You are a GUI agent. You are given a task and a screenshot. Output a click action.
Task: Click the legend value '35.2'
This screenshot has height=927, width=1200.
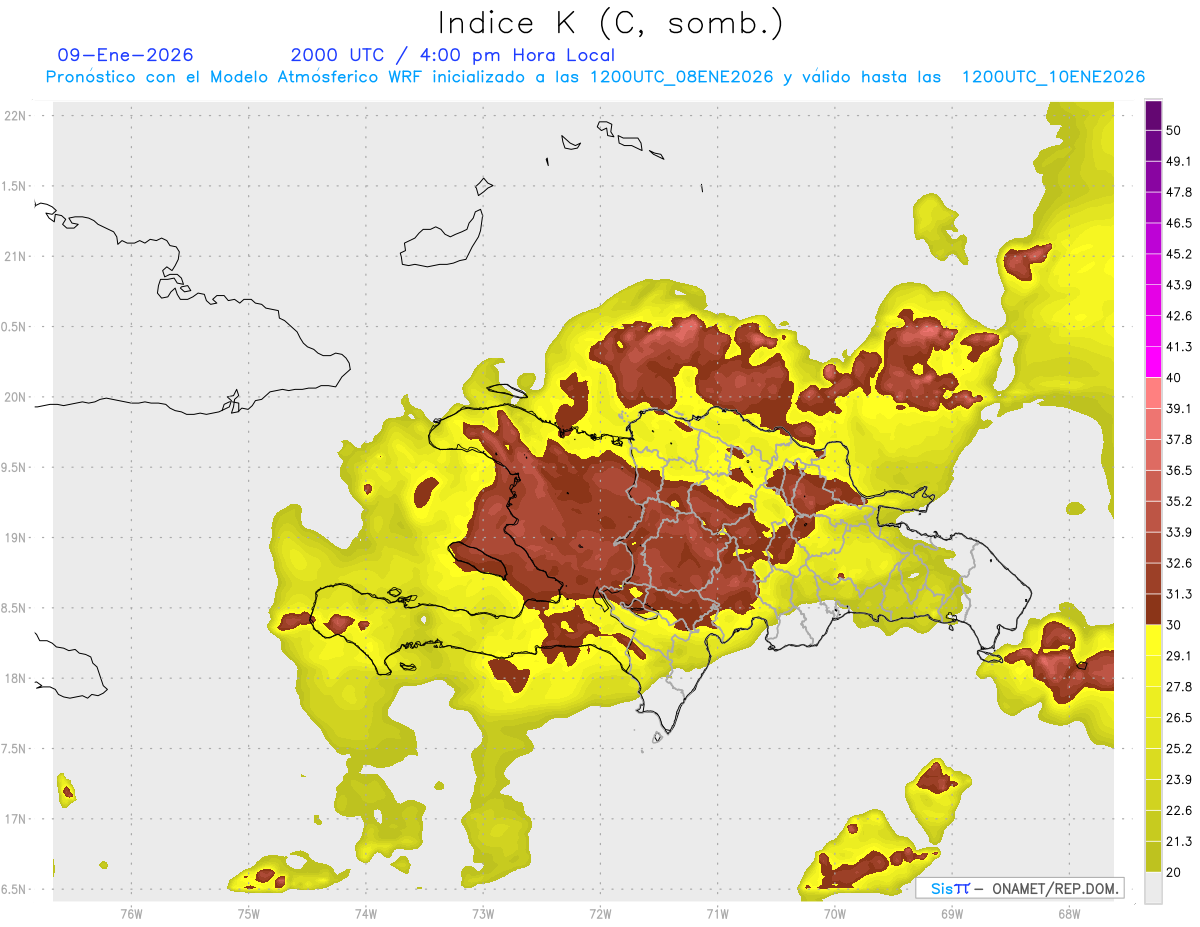point(1179,501)
